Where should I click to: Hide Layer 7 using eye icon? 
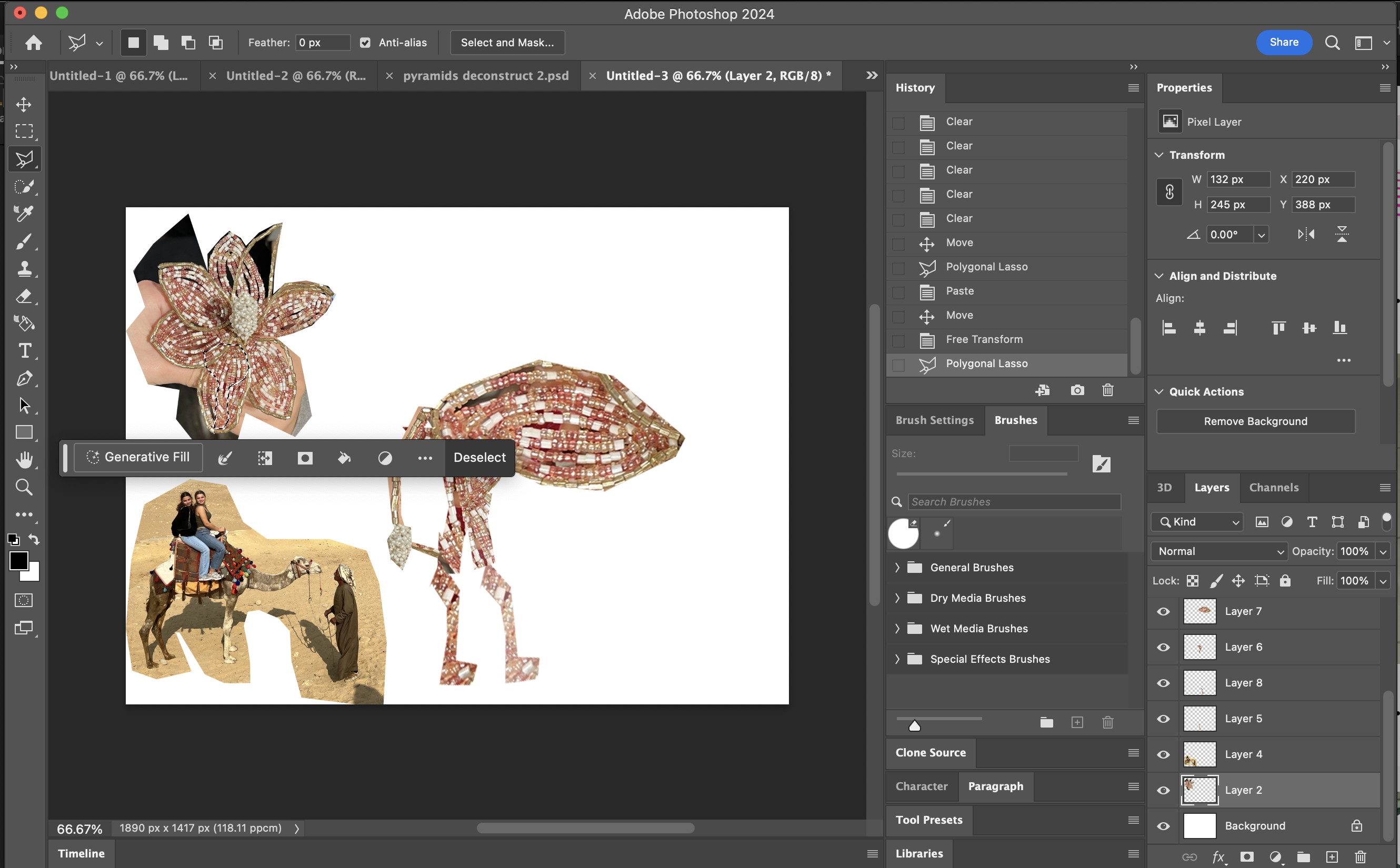click(x=1163, y=611)
